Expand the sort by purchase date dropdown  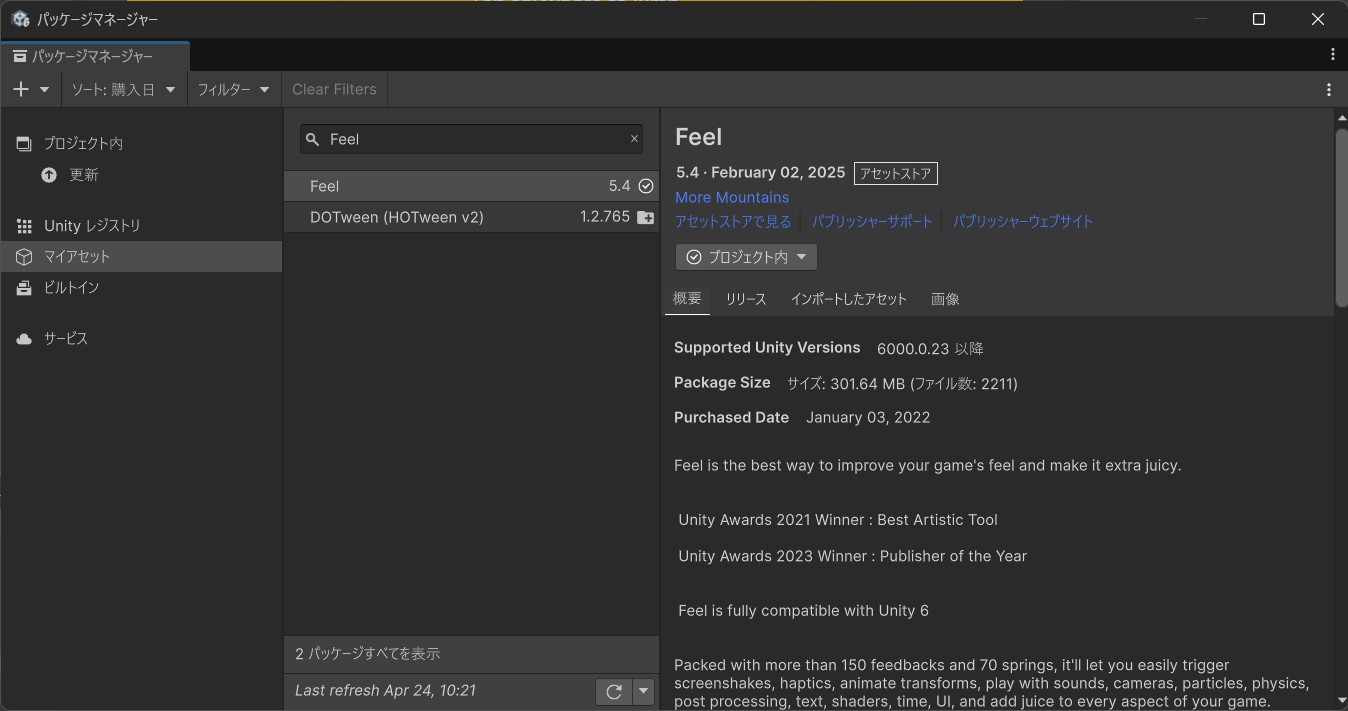coord(124,89)
